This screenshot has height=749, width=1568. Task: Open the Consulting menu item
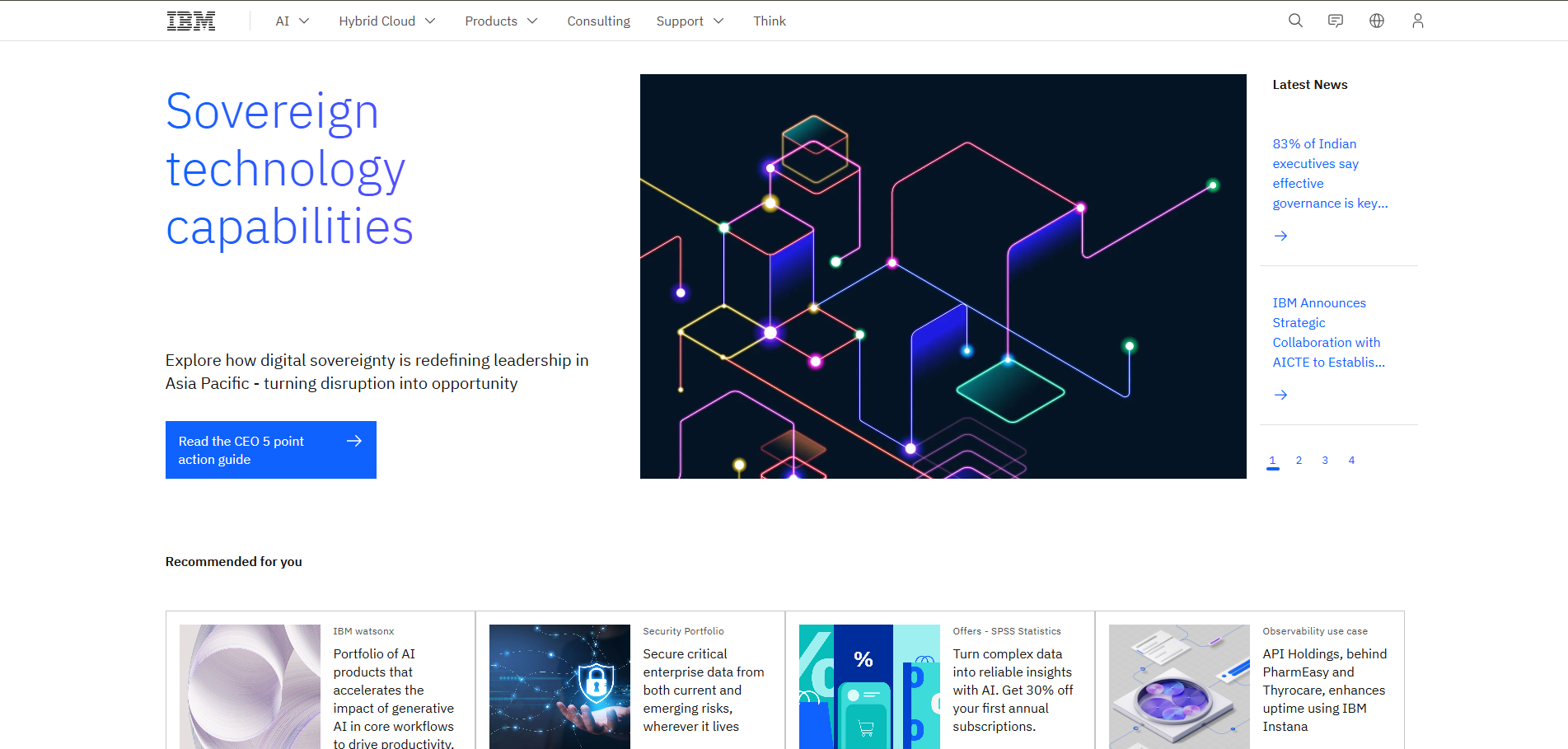(598, 21)
